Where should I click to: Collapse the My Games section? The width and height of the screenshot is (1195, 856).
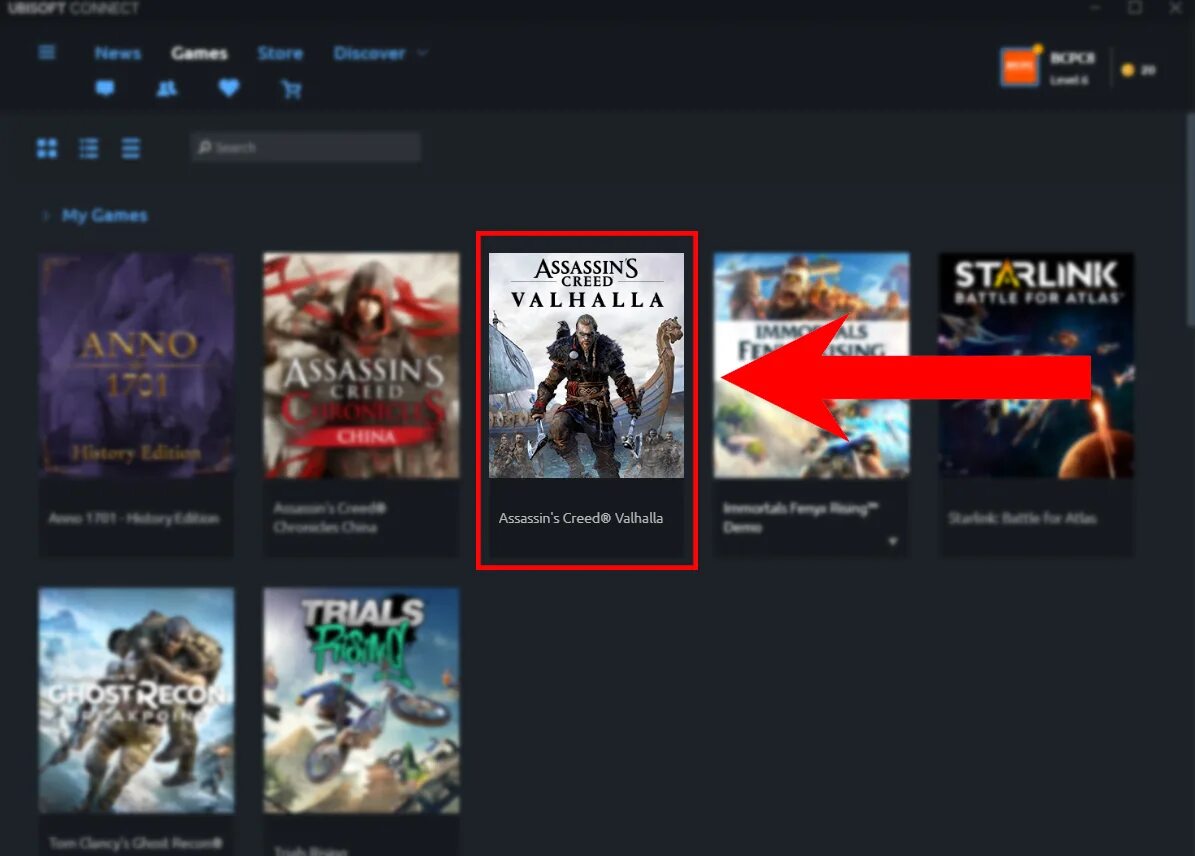tap(46, 215)
